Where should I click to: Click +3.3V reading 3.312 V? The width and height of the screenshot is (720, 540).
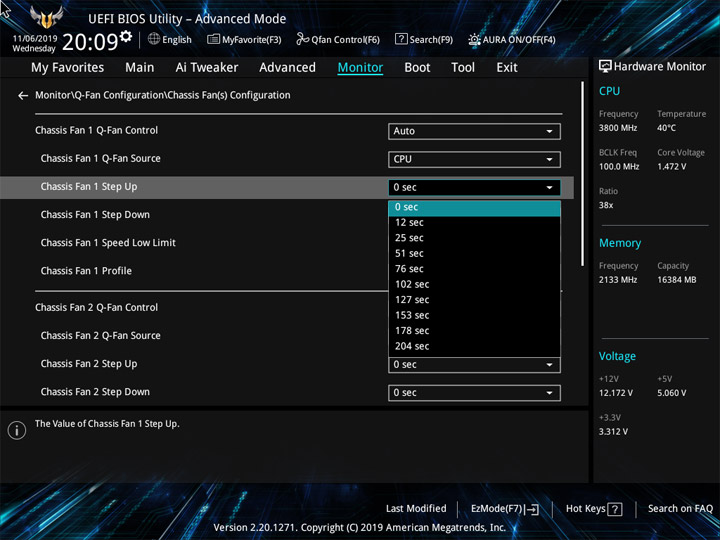pyautogui.click(x=613, y=432)
